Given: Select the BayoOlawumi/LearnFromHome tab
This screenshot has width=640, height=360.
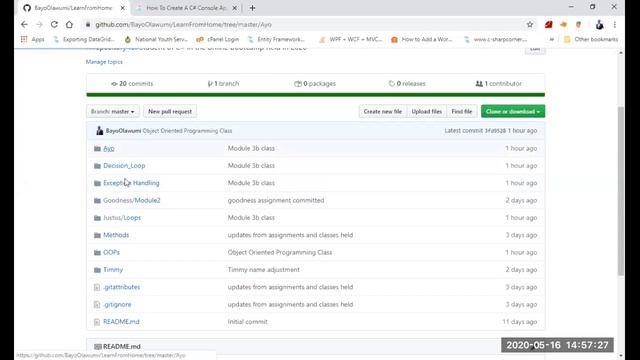Looking at the screenshot, I should point(73,8).
